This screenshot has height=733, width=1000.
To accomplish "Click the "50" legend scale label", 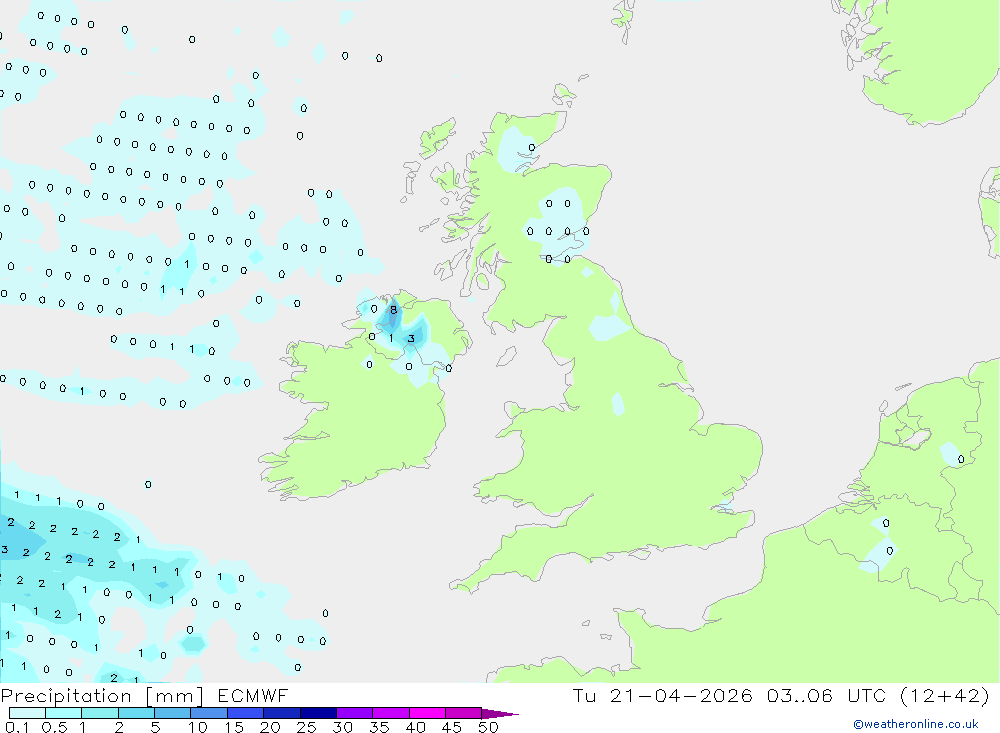I will [488, 727].
